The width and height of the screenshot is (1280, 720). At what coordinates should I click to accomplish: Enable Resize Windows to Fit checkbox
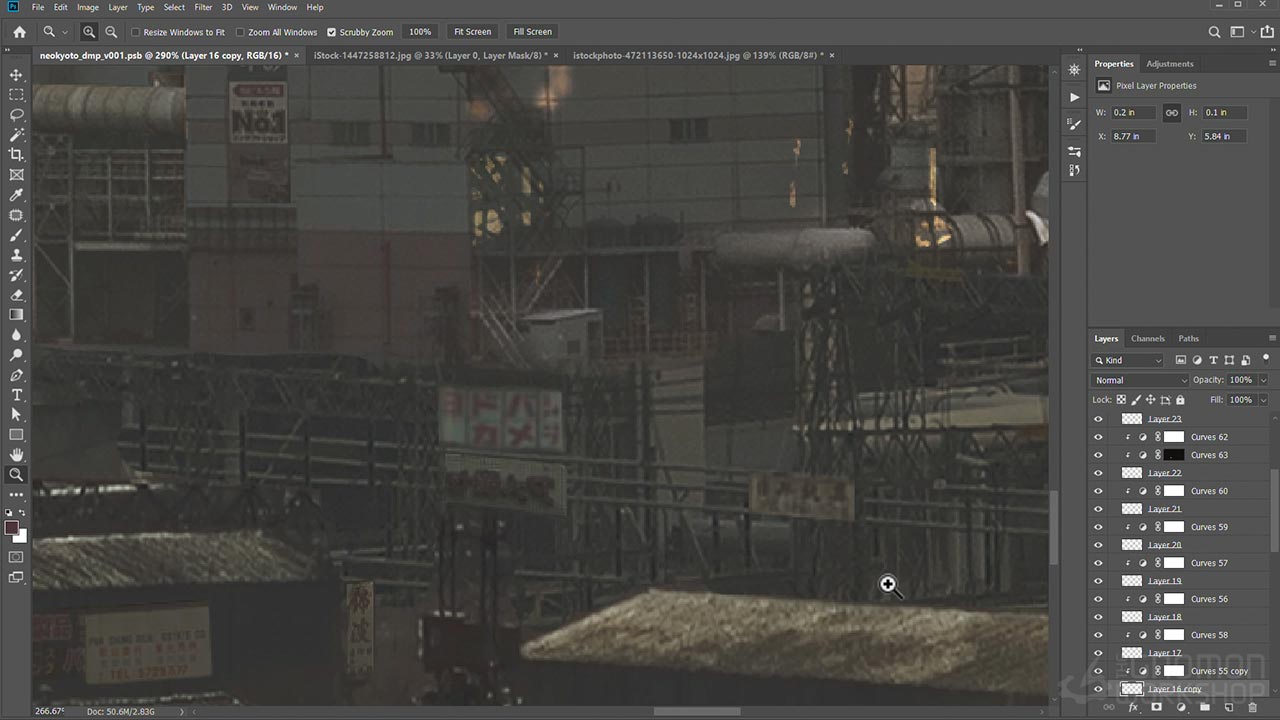pyautogui.click(x=136, y=32)
